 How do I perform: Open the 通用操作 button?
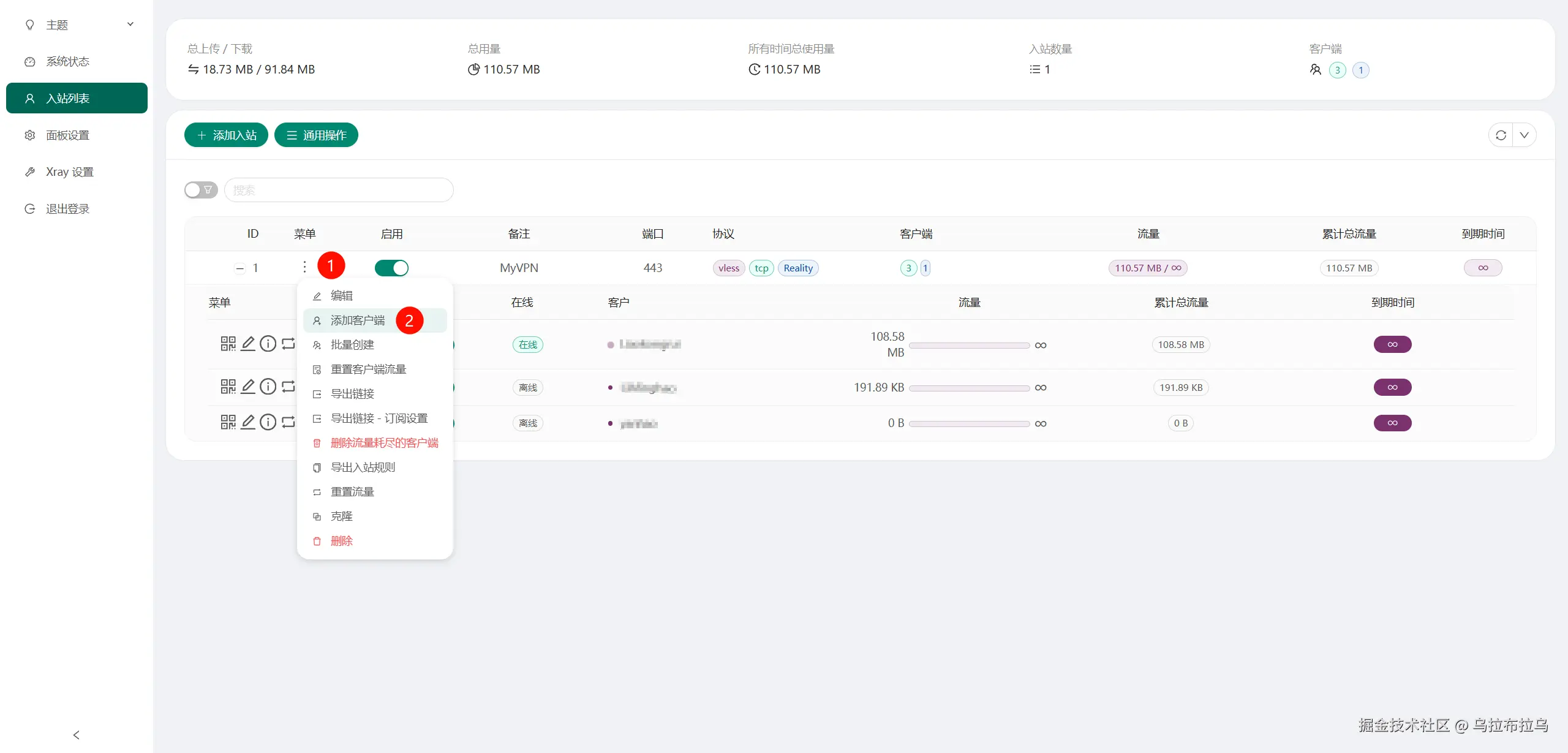pyautogui.click(x=316, y=135)
